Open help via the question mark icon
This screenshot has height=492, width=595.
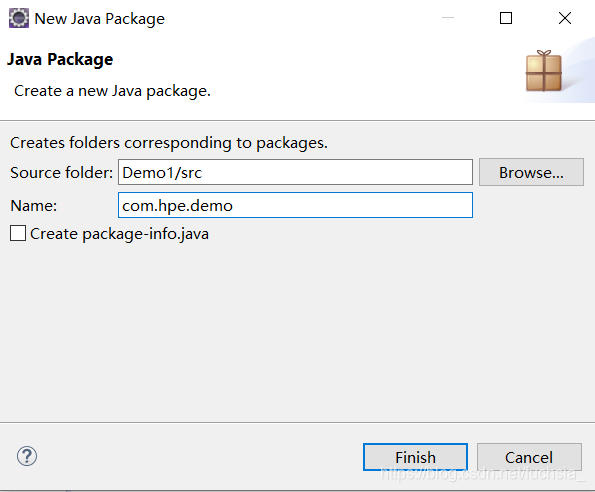[x=27, y=456]
